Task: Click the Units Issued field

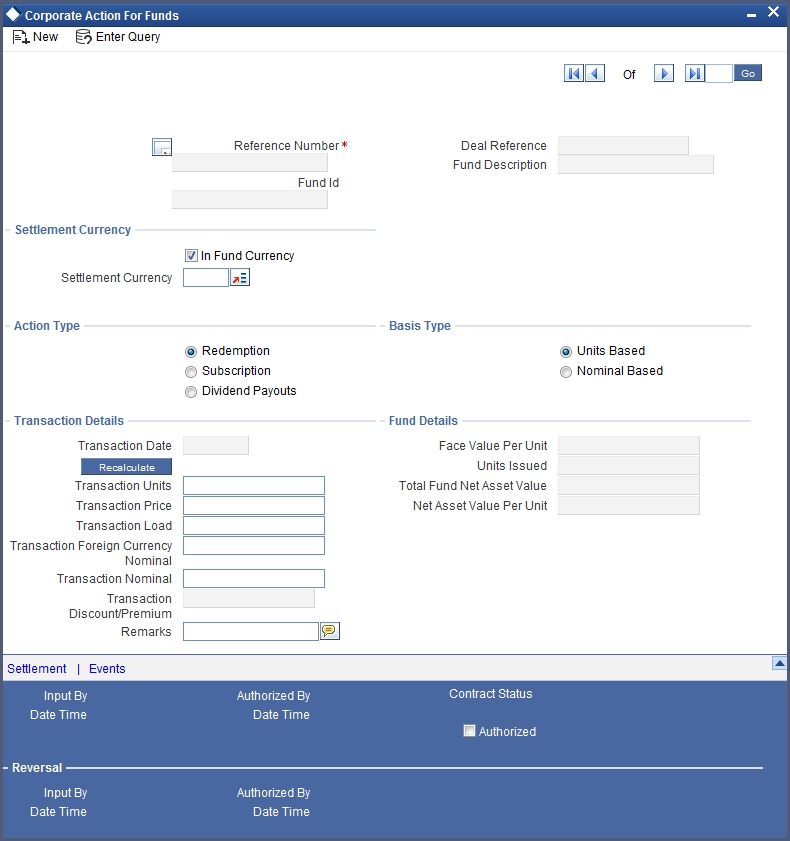Action: coord(629,466)
